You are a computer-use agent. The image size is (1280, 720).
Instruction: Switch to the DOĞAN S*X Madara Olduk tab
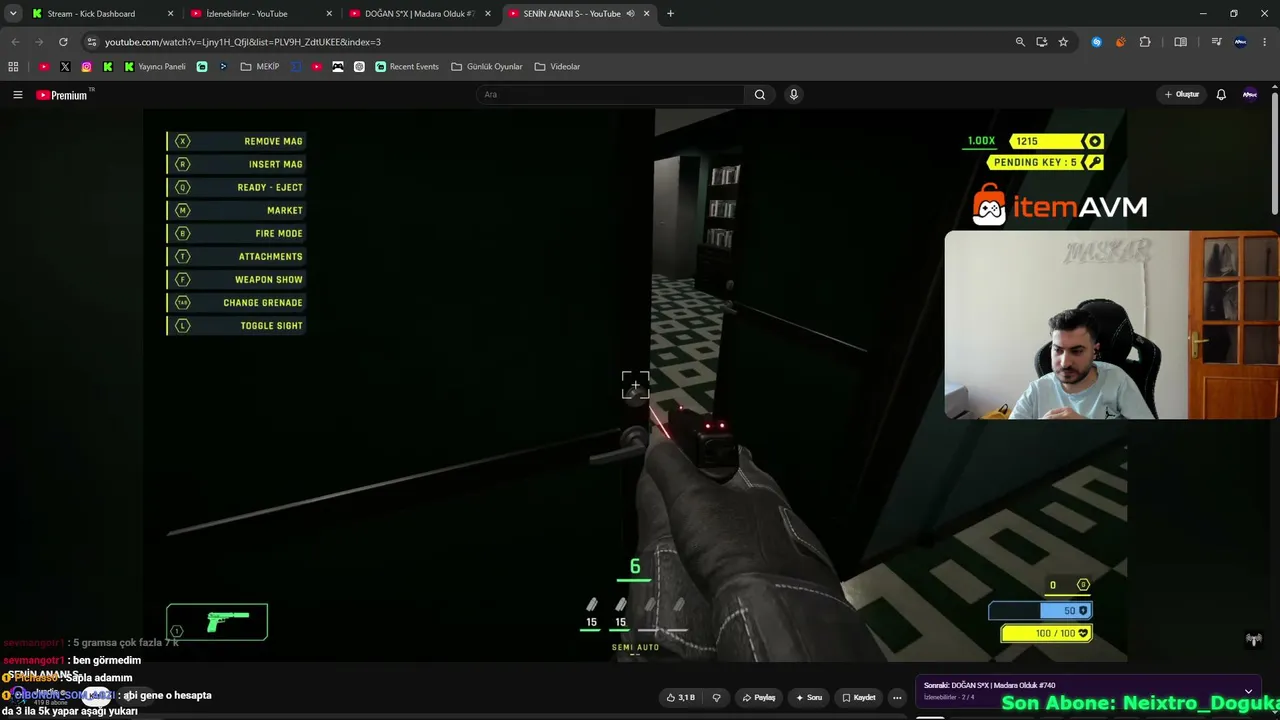click(x=419, y=14)
